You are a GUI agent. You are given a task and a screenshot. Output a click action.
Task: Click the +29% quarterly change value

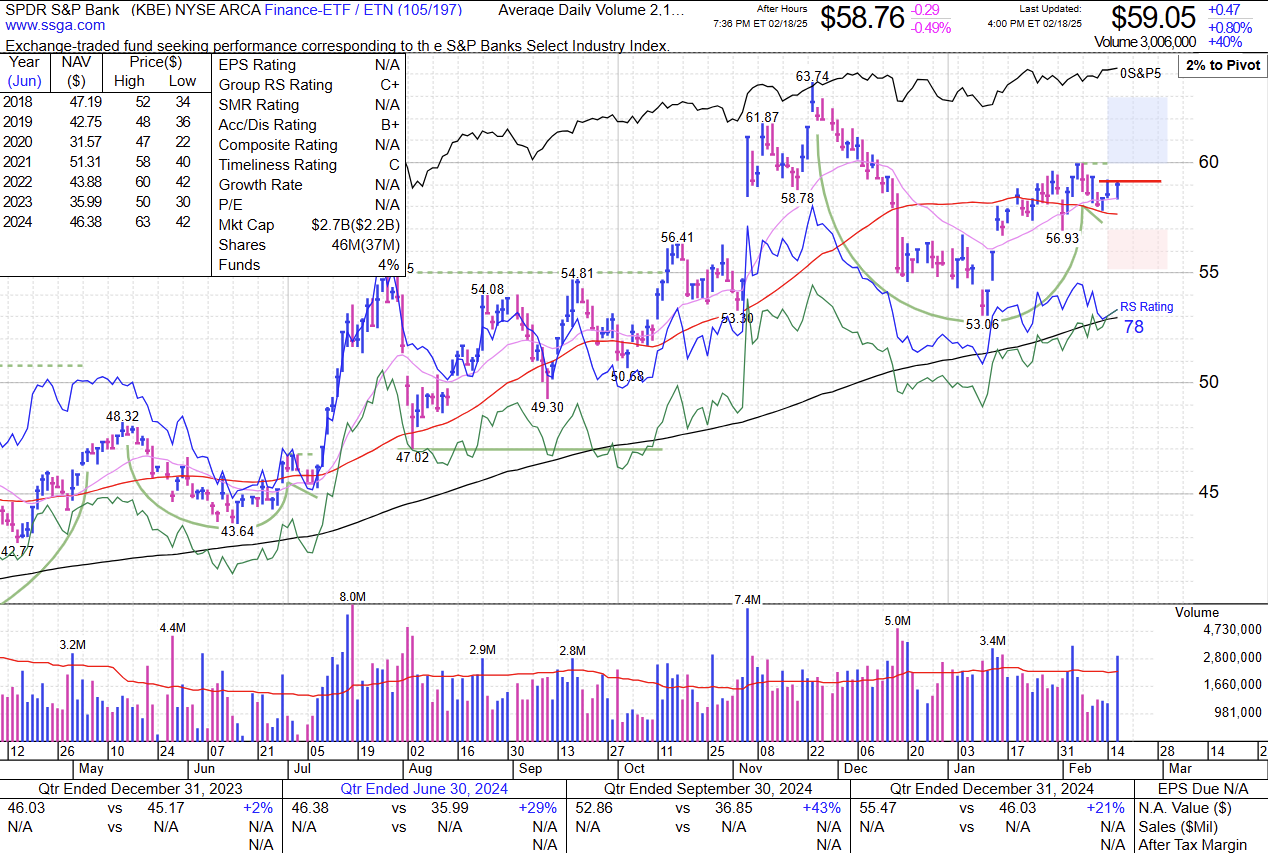[x=538, y=808]
